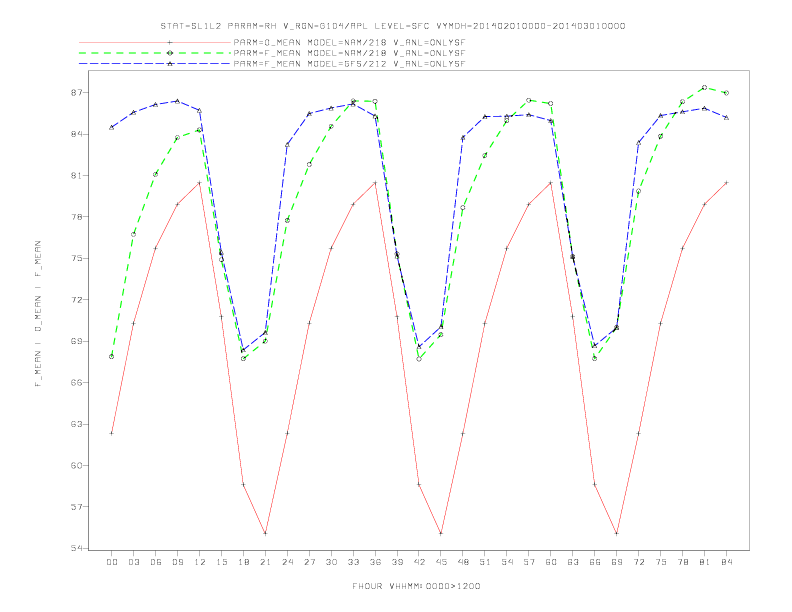Click the y-axis tick label 63
Viewport: 792px width, 612px height.
(77, 424)
